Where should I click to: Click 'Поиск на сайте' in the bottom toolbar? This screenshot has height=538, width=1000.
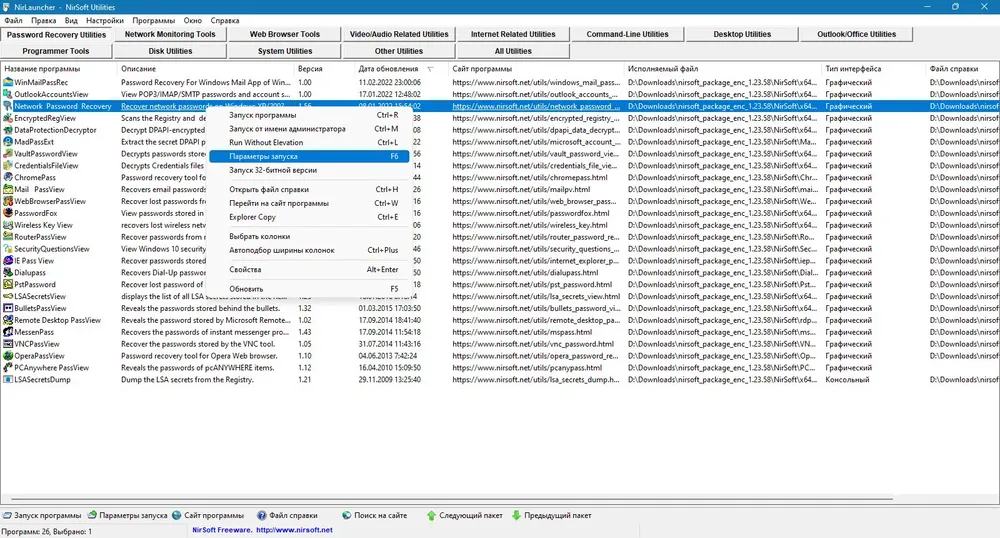click(x=374, y=516)
